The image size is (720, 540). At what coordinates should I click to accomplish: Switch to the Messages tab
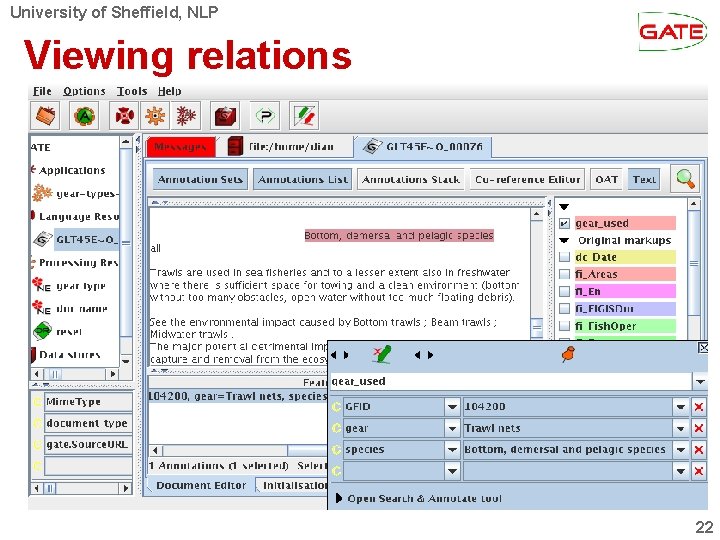coord(180,147)
